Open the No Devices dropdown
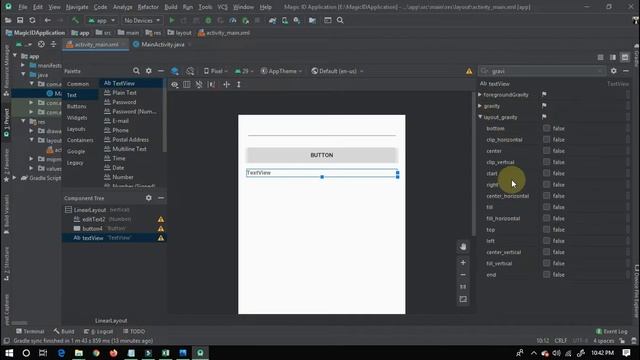This screenshot has width=640, height=360. [142, 20]
